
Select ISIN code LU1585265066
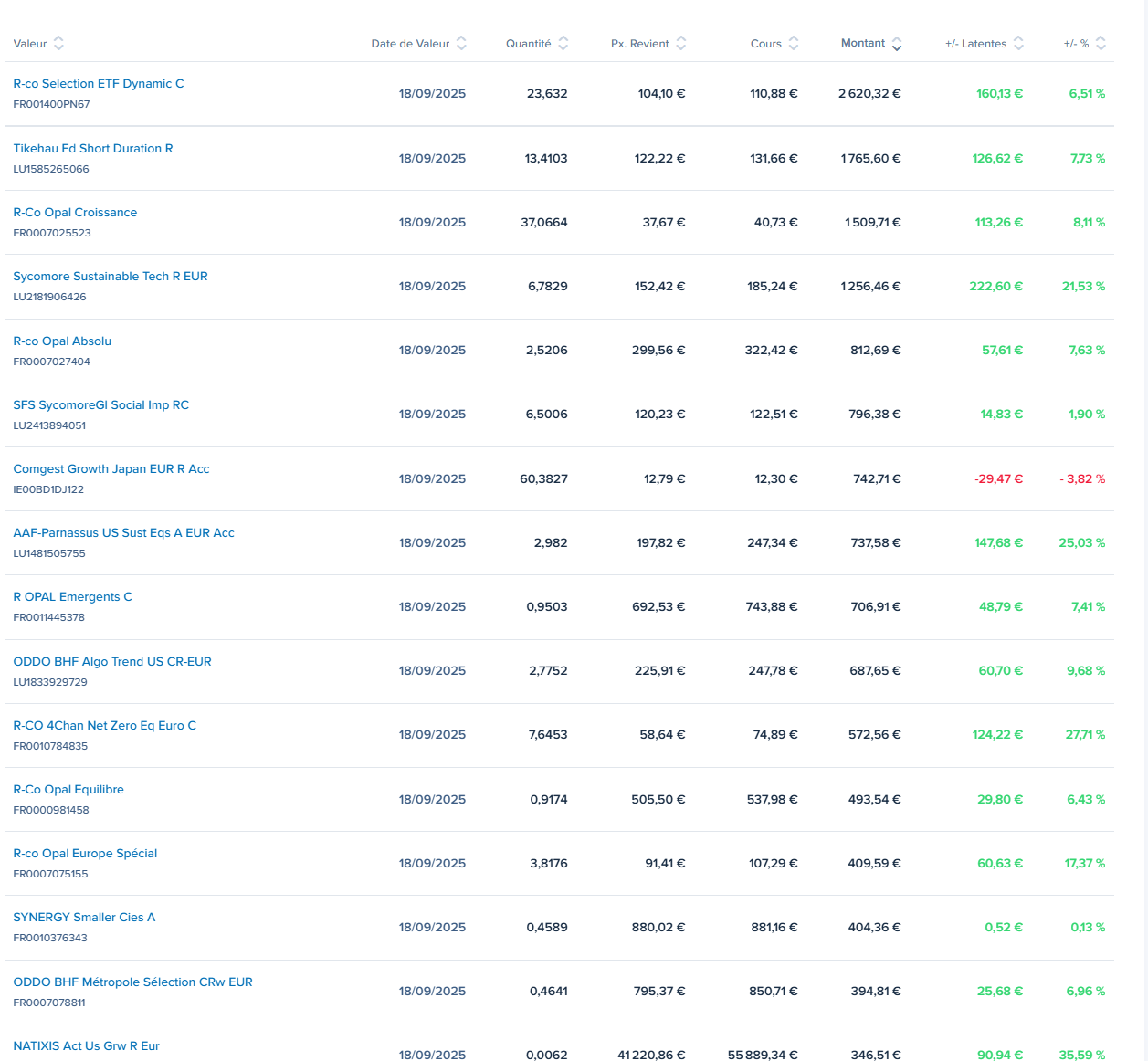pyautogui.click(x=51, y=169)
